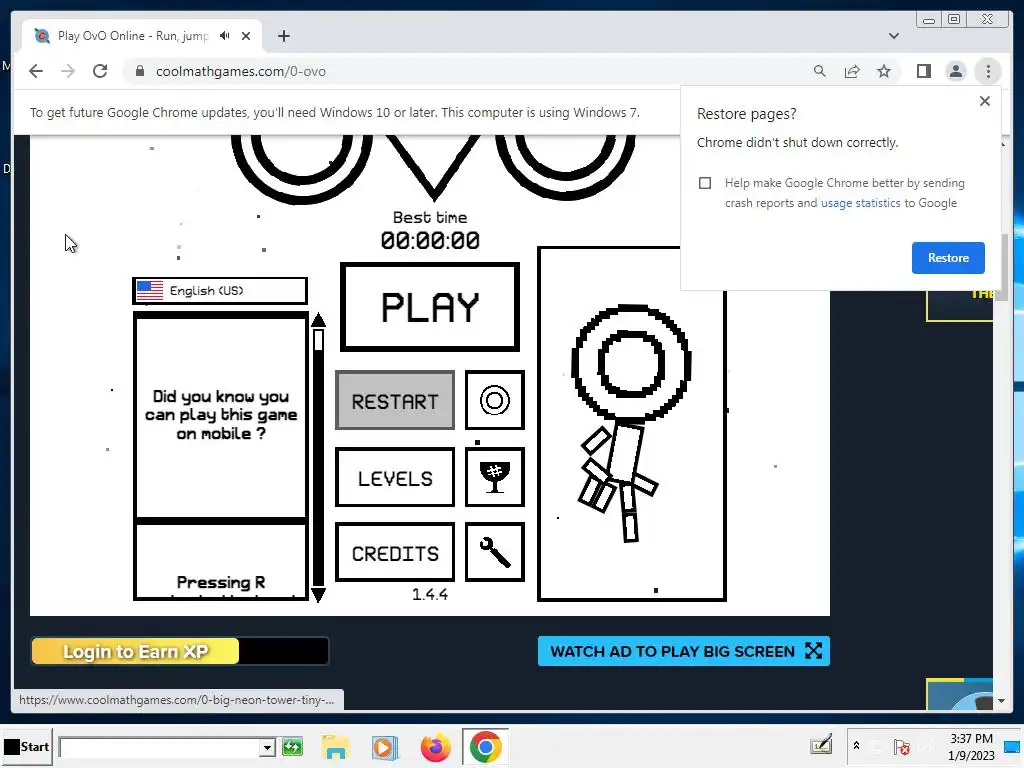The width and height of the screenshot is (1024, 768).
Task: Open the English (US) language selector
Action: tap(219, 291)
